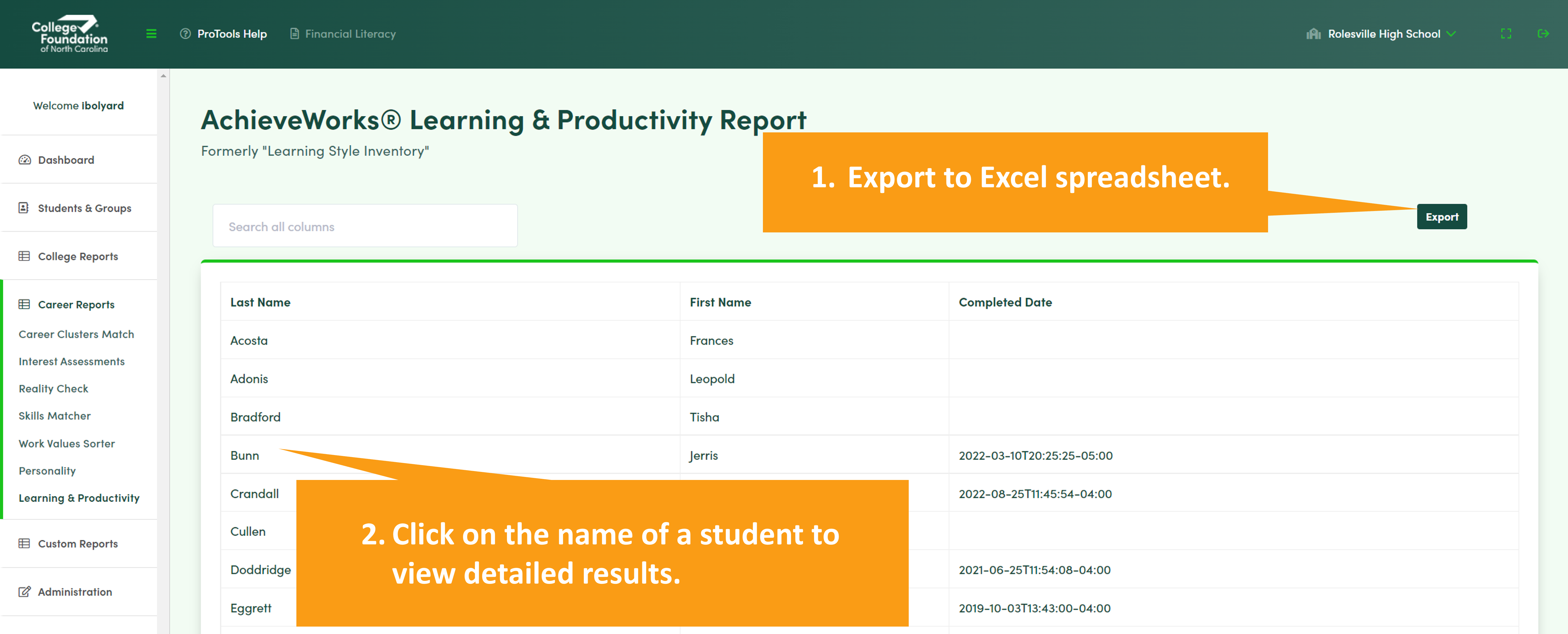Click the Career Reports table icon
The width and height of the screenshot is (1568, 634).
click(24, 304)
